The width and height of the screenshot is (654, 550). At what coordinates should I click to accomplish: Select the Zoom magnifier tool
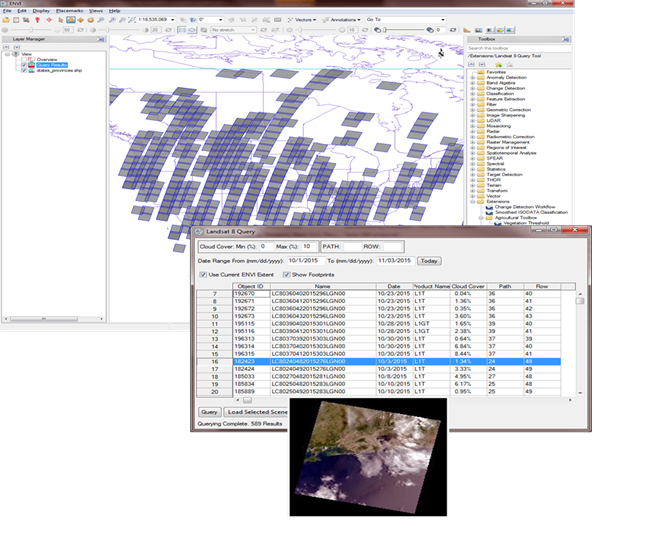pos(101,20)
